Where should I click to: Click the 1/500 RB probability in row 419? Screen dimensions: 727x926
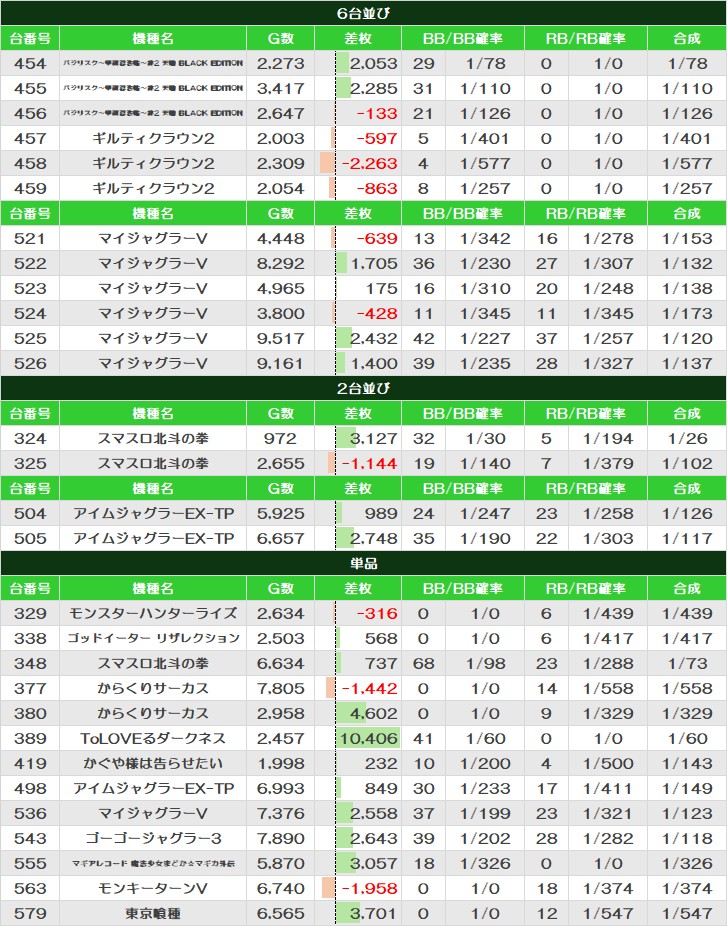click(608, 763)
